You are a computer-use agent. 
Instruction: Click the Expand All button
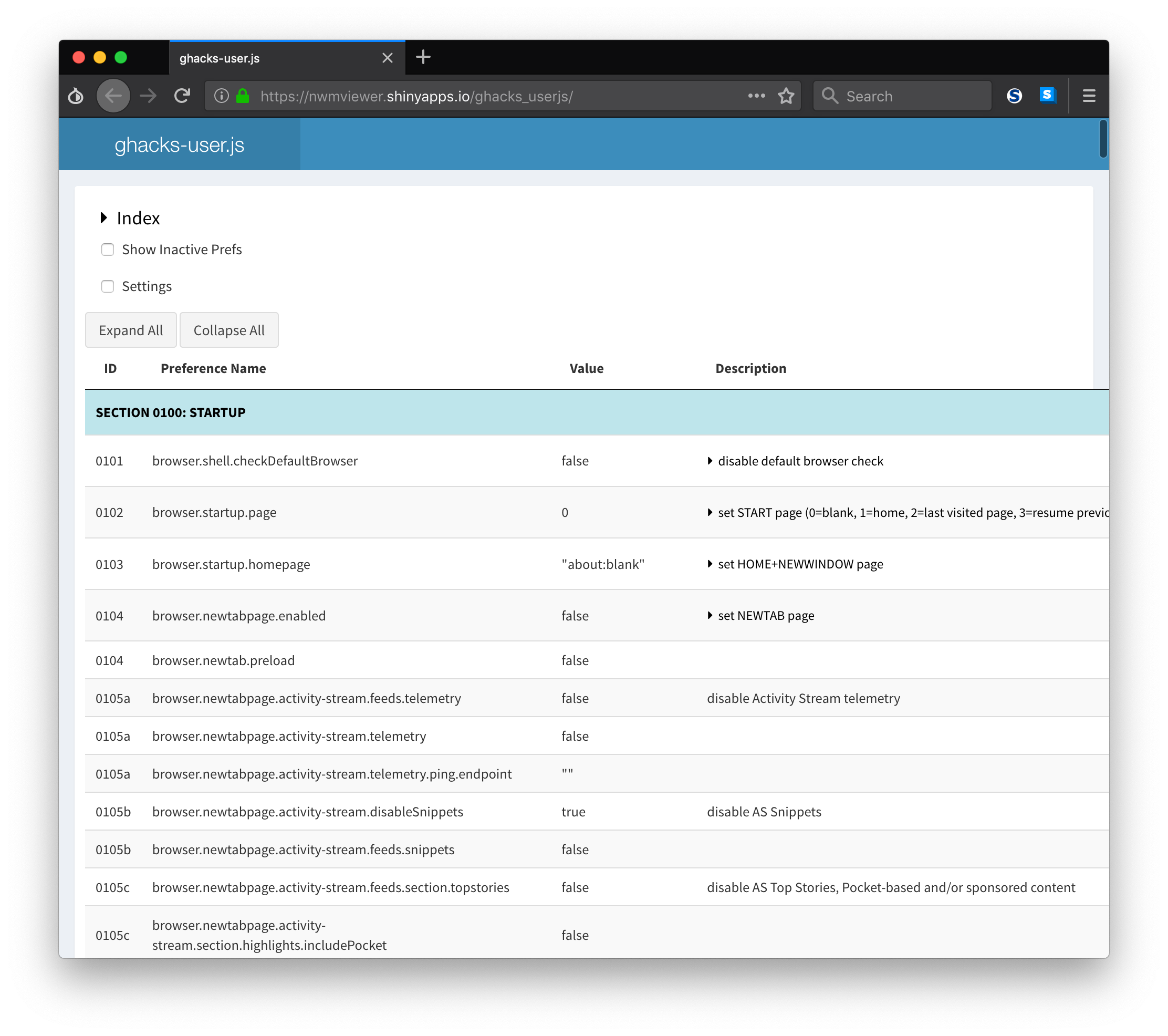click(x=131, y=330)
